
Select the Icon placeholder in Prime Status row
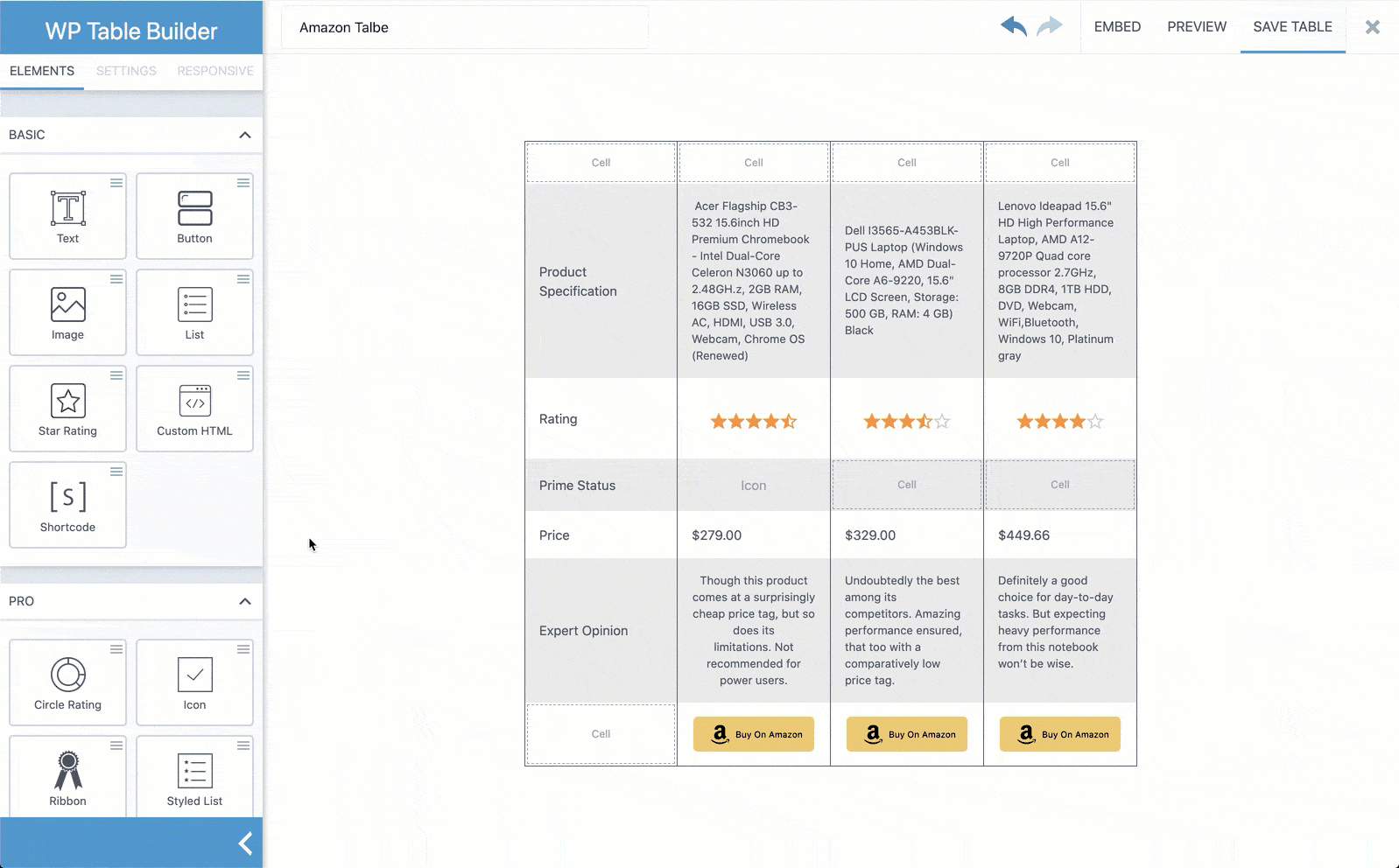pos(754,486)
